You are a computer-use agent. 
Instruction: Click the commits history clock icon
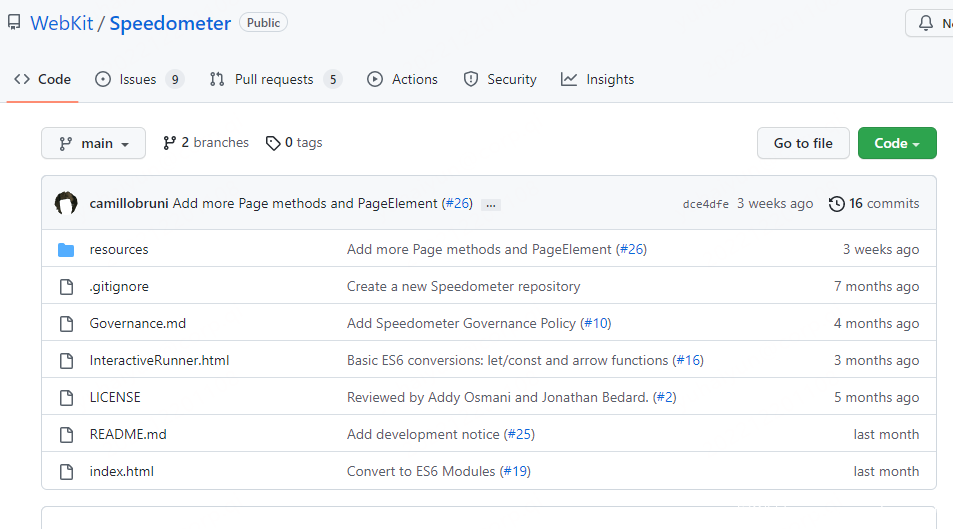837,204
